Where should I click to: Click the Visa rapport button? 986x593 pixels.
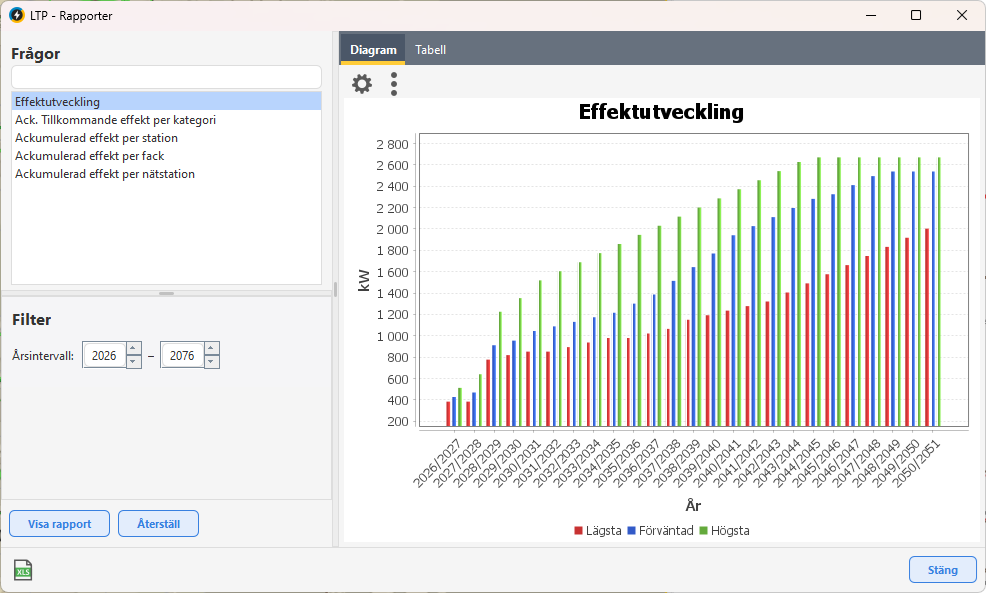pos(59,524)
